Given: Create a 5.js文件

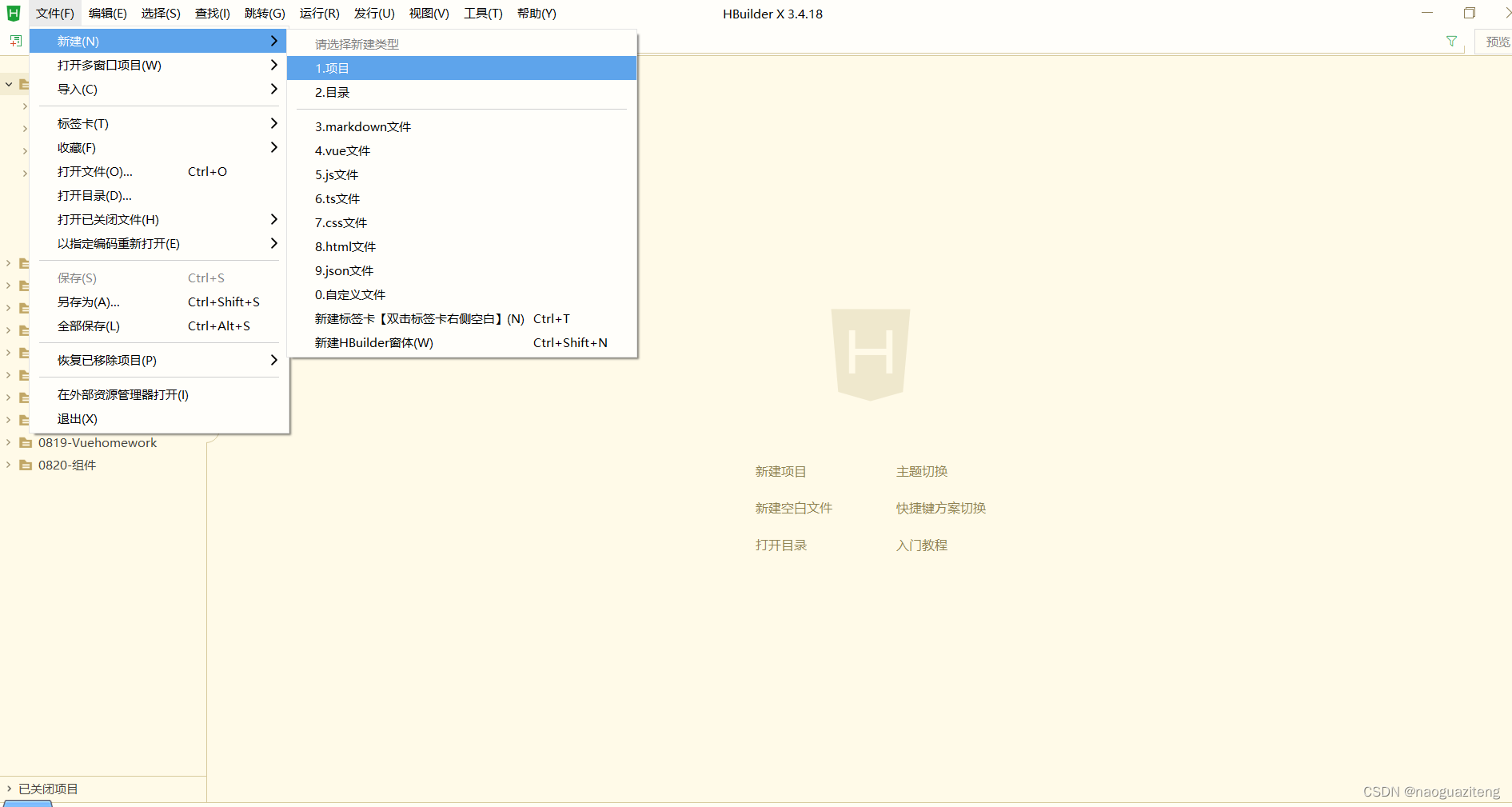Looking at the screenshot, I should [x=461, y=174].
